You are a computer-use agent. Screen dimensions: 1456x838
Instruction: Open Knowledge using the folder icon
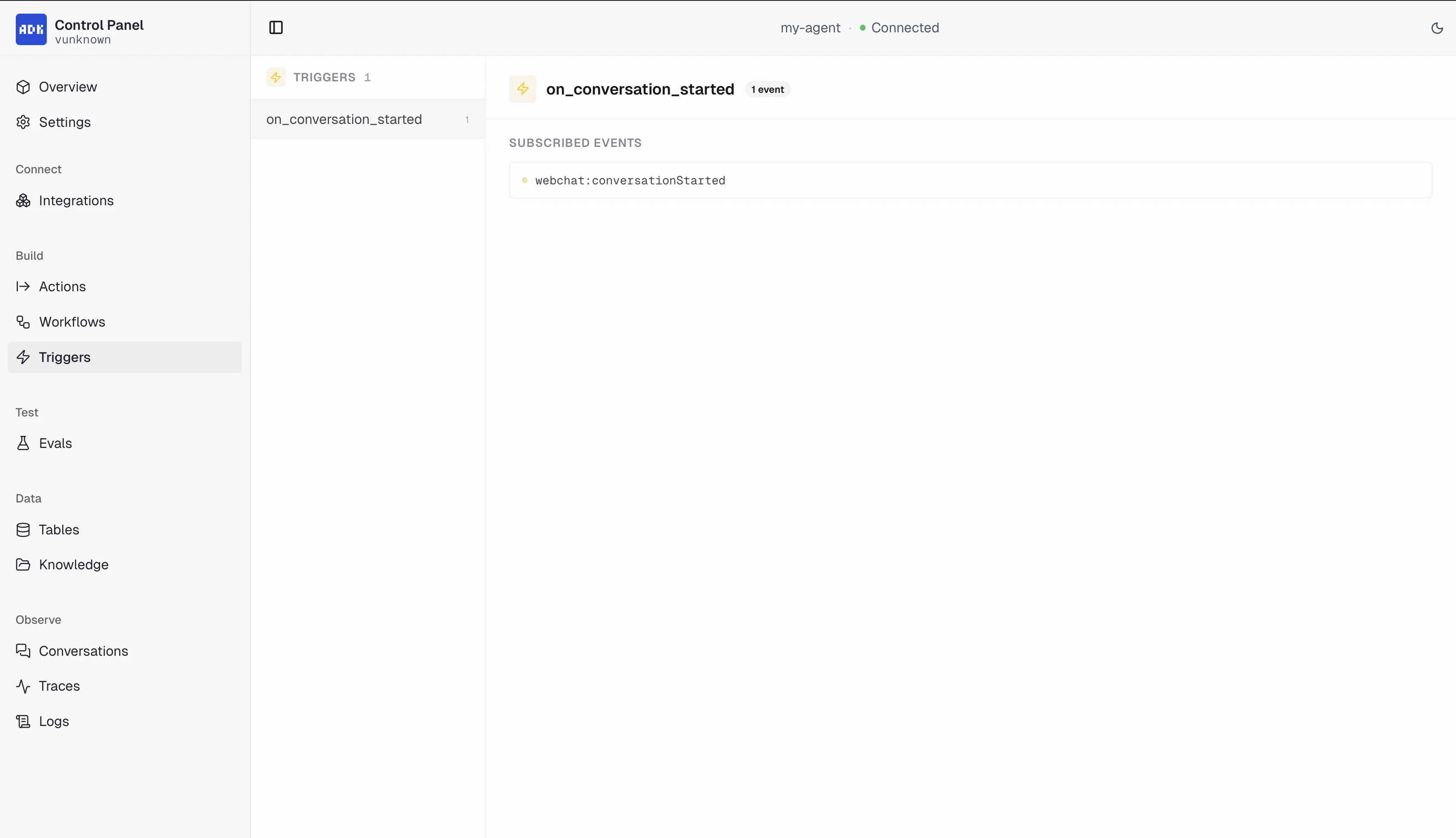click(x=23, y=565)
